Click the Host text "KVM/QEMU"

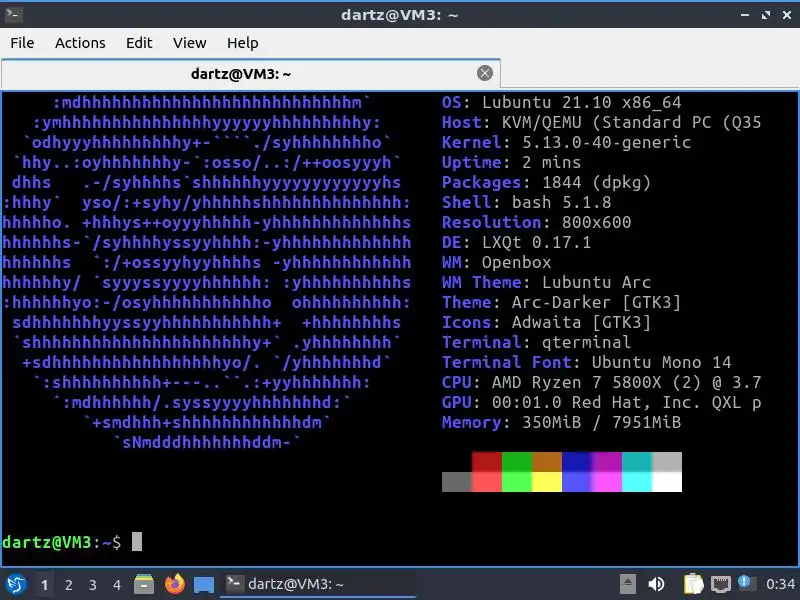[542, 122]
